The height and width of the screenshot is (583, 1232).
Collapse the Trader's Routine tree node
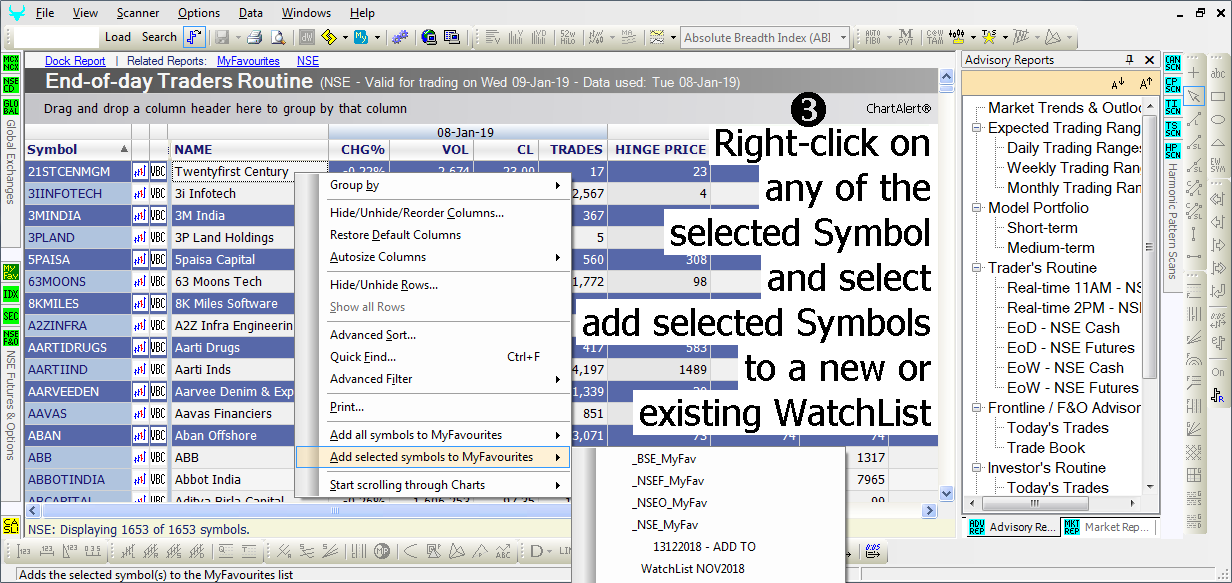976,268
